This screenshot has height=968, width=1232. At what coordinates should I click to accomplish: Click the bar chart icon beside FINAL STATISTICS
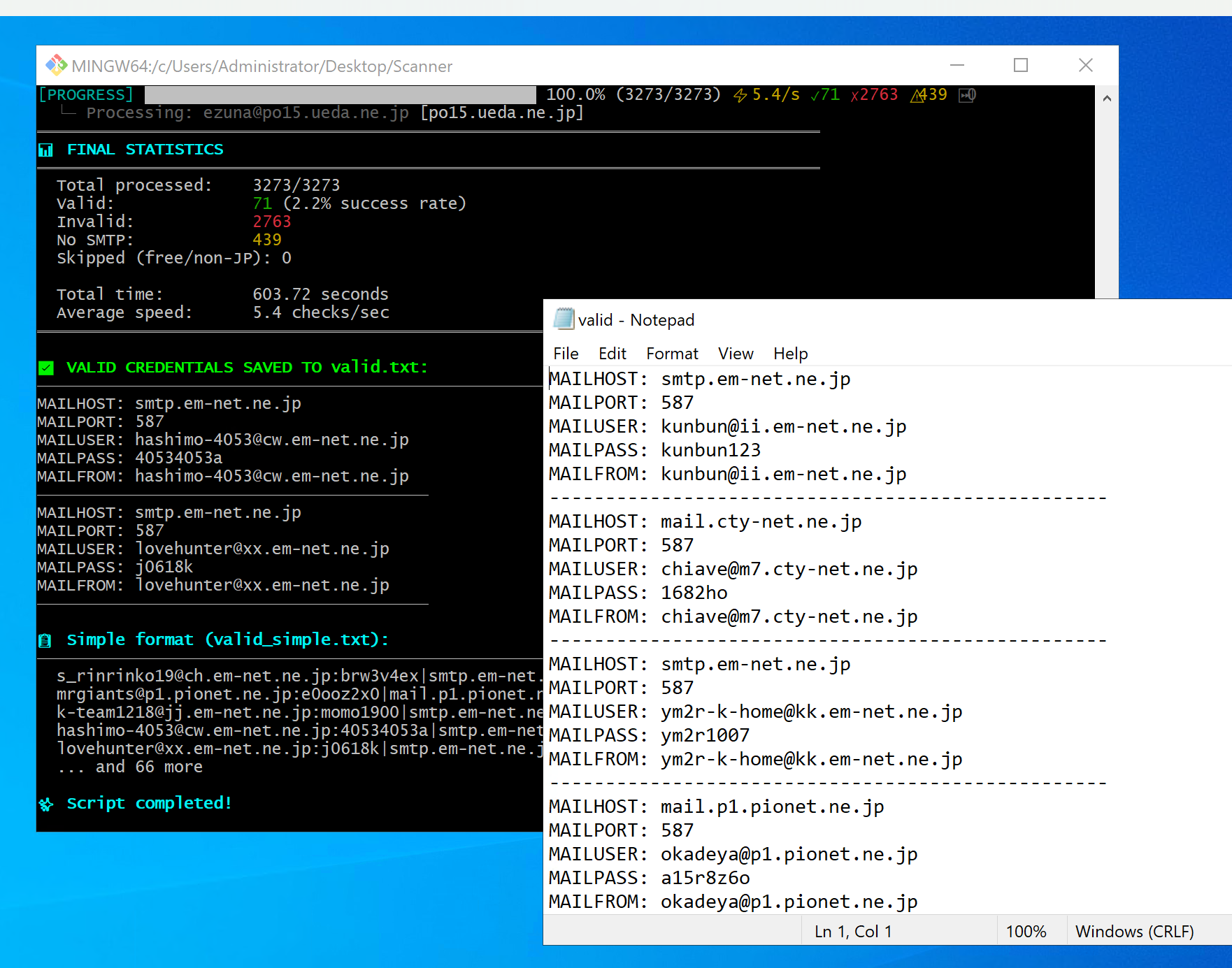(x=46, y=150)
